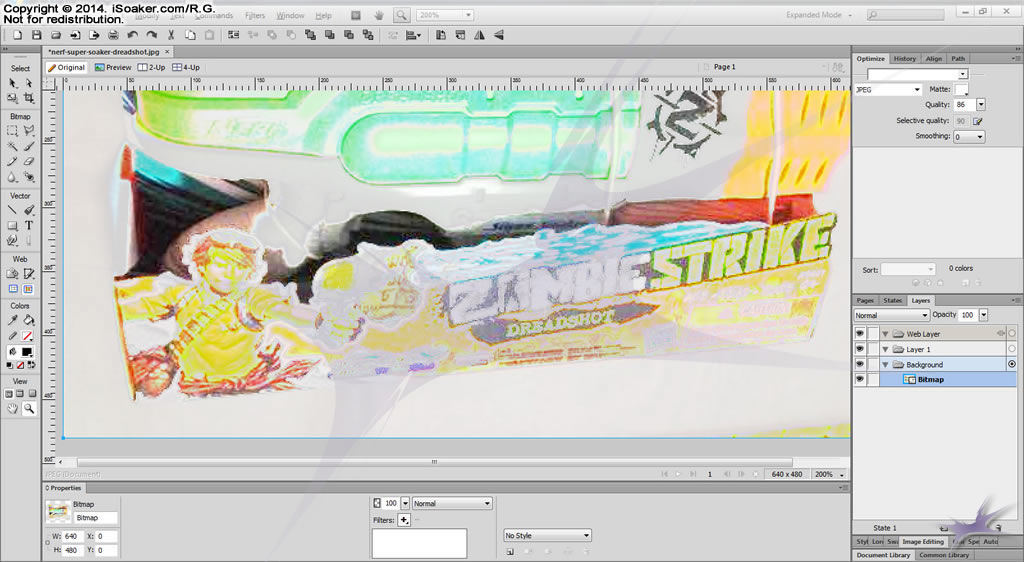Image resolution: width=1024 pixels, height=562 pixels.
Task: Select the Paint Bucket tool
Action: click(29, 320)
